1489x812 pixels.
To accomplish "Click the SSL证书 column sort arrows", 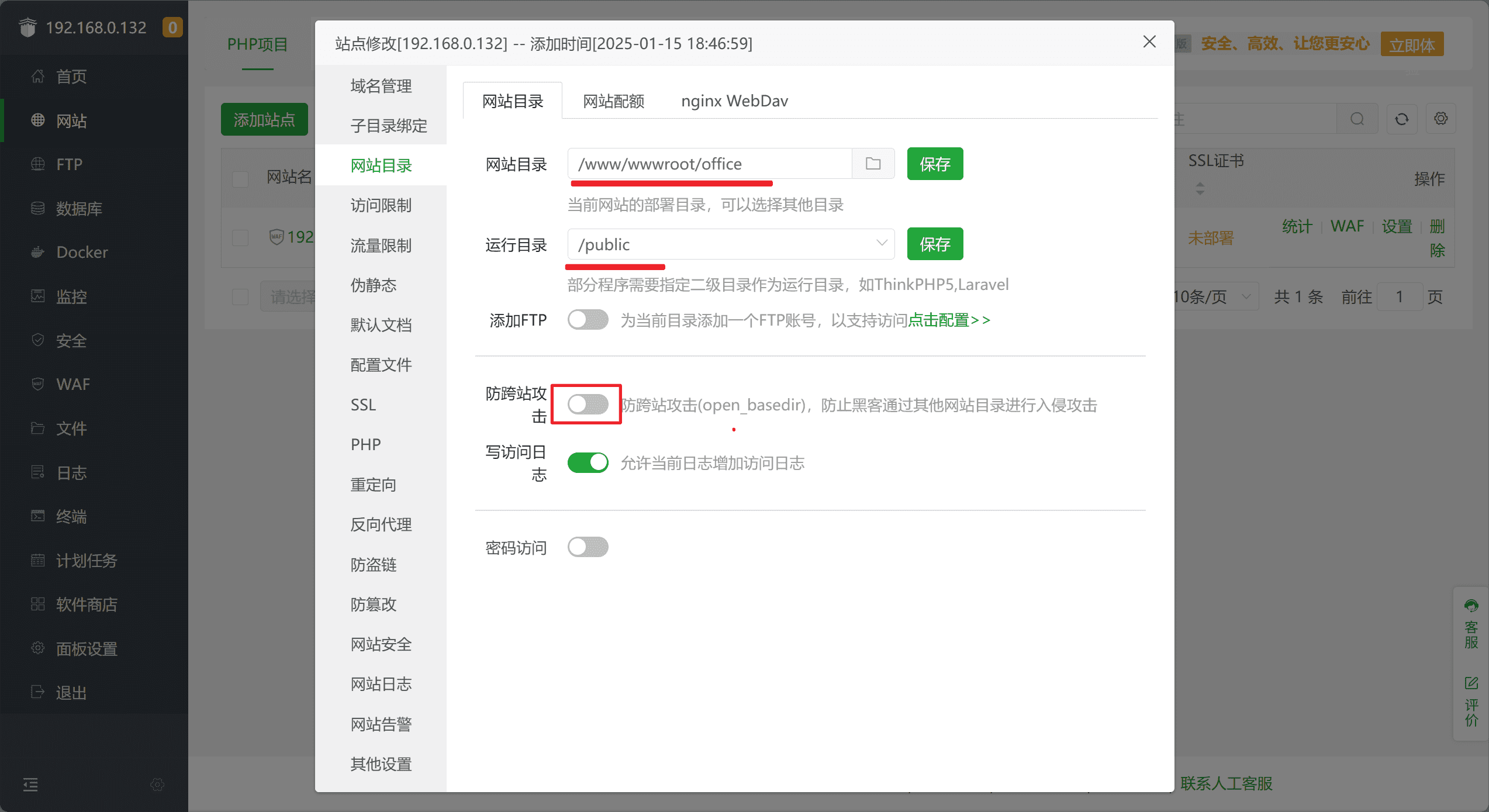I will click(1200, 188).
